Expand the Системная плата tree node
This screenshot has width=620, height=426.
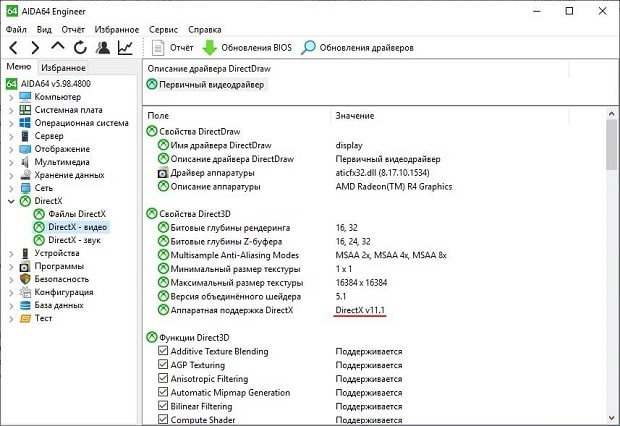[x=11, y=110]
